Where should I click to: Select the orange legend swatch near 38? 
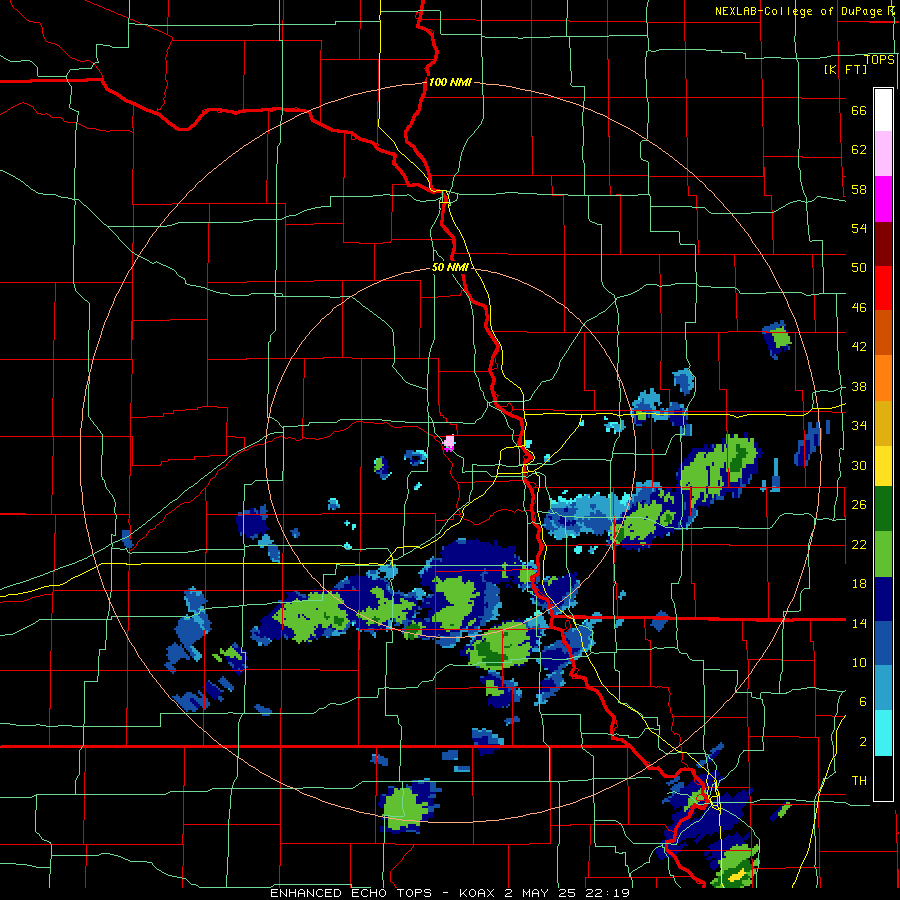pos(883,378)
